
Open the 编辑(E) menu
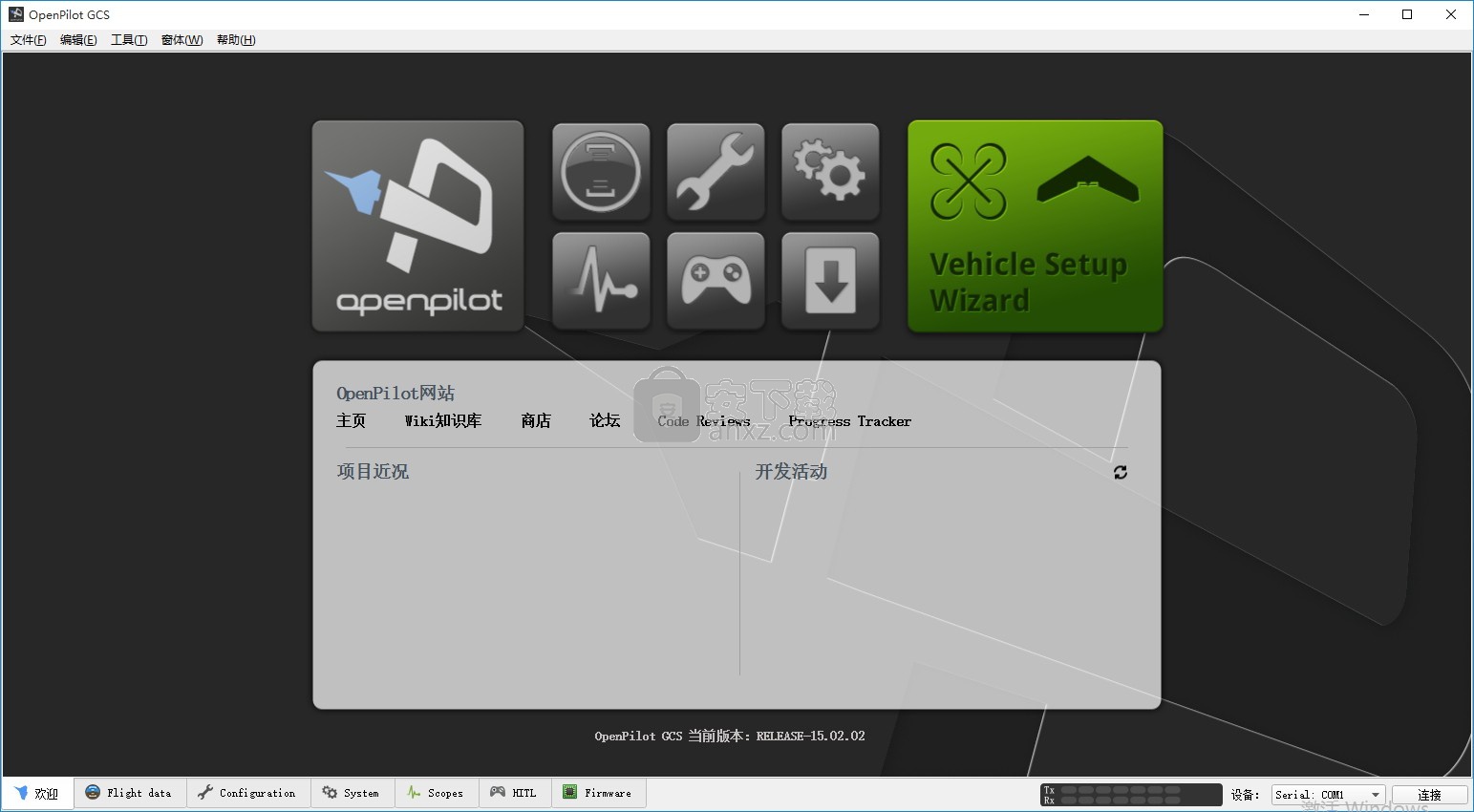pyautogui.click(x=78, y=40)
